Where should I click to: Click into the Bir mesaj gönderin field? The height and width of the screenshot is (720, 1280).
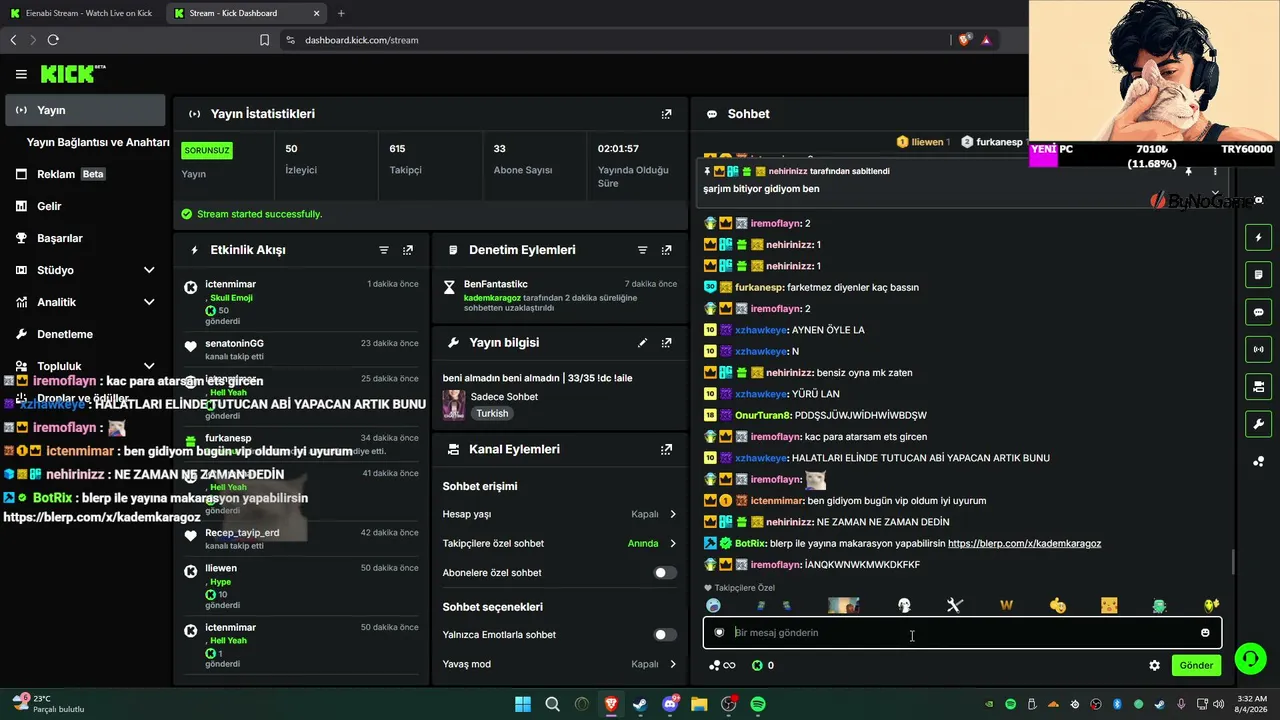[962, 632]
